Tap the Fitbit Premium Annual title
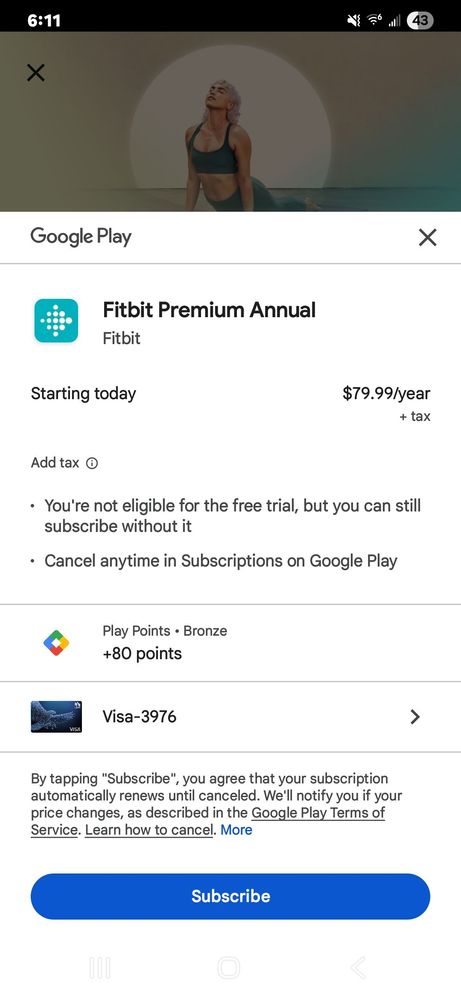The image size is (461, 999). (209, 310)
